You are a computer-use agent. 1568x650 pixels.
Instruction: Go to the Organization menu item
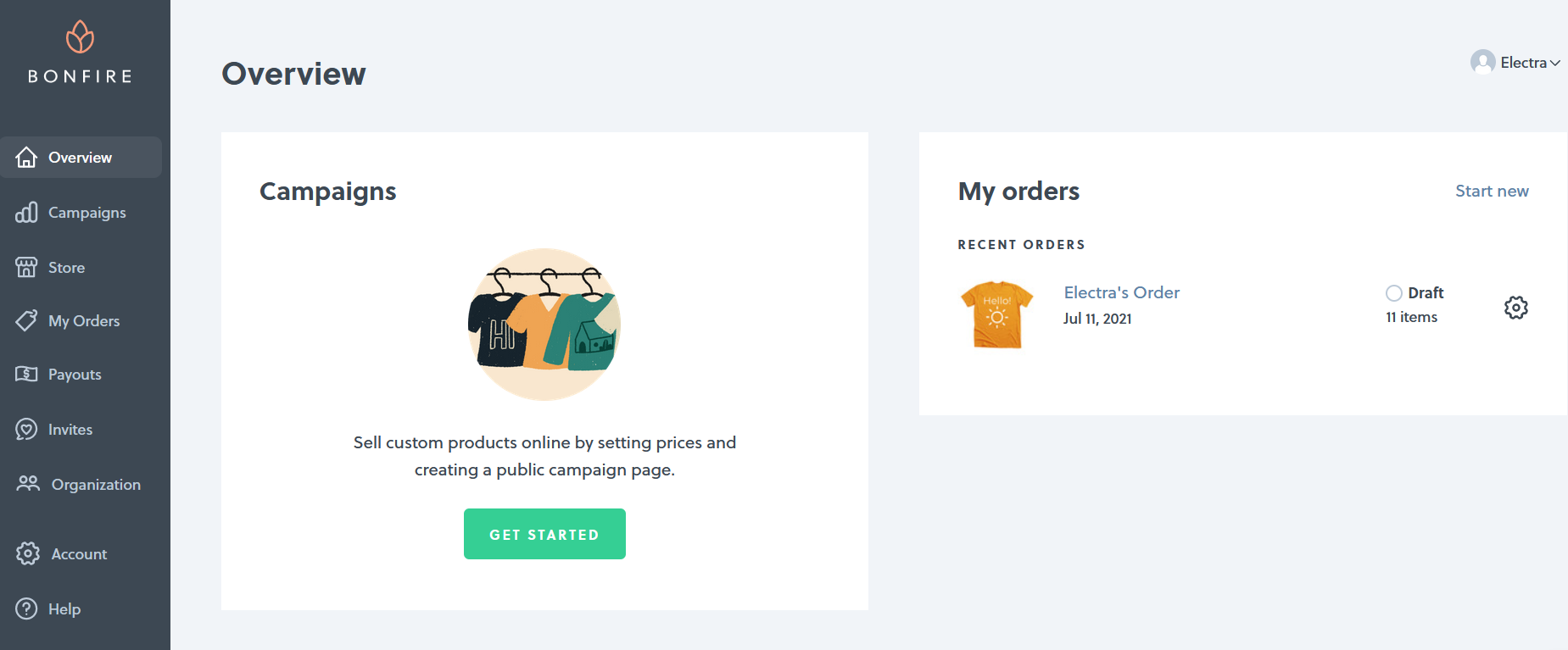click(x=96, y=485)
